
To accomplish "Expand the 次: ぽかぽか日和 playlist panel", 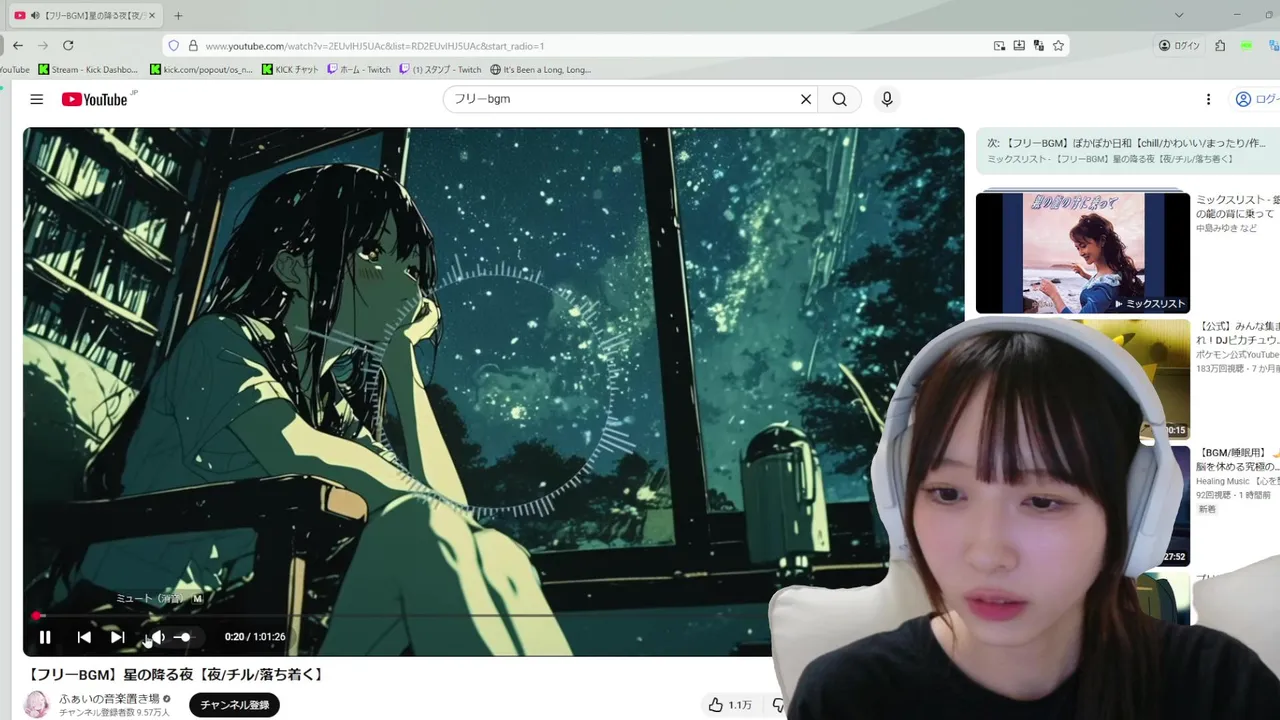I will tap(1128, 150).
